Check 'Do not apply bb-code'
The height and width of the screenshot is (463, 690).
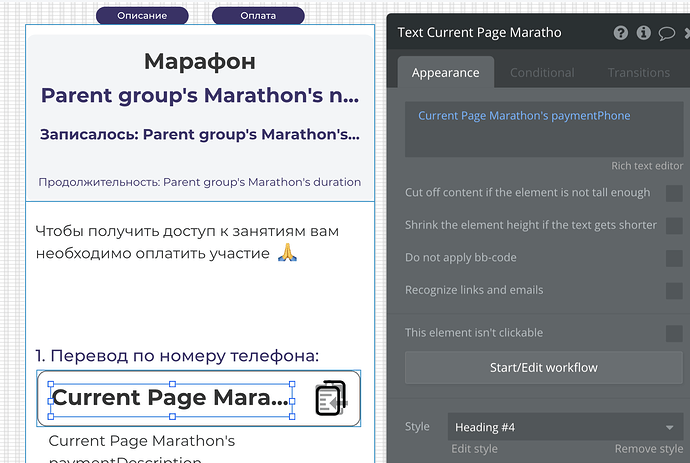click(x=674, y=258)
